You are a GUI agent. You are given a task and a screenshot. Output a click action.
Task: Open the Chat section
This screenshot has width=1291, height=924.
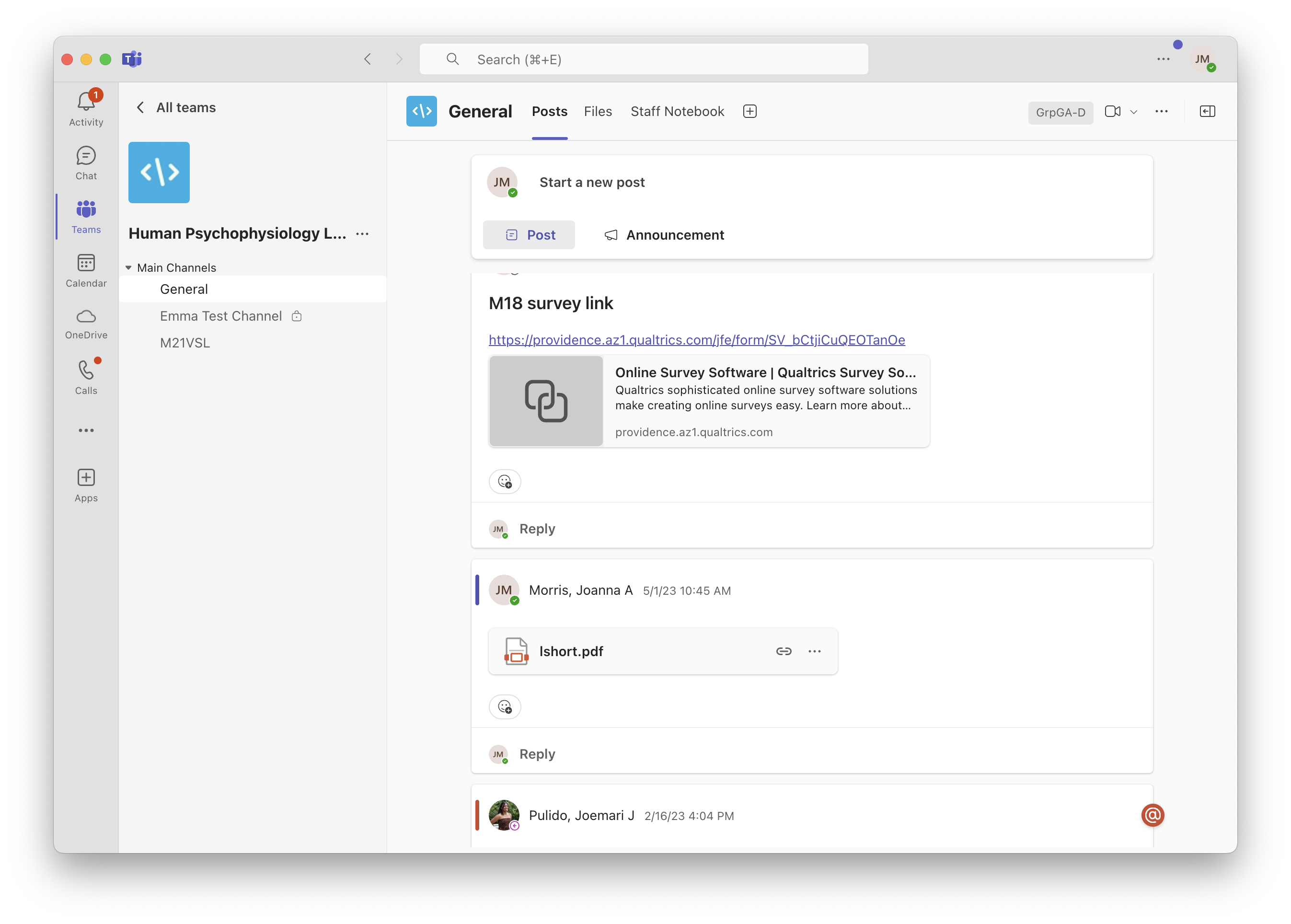click(x=86, y=163)
